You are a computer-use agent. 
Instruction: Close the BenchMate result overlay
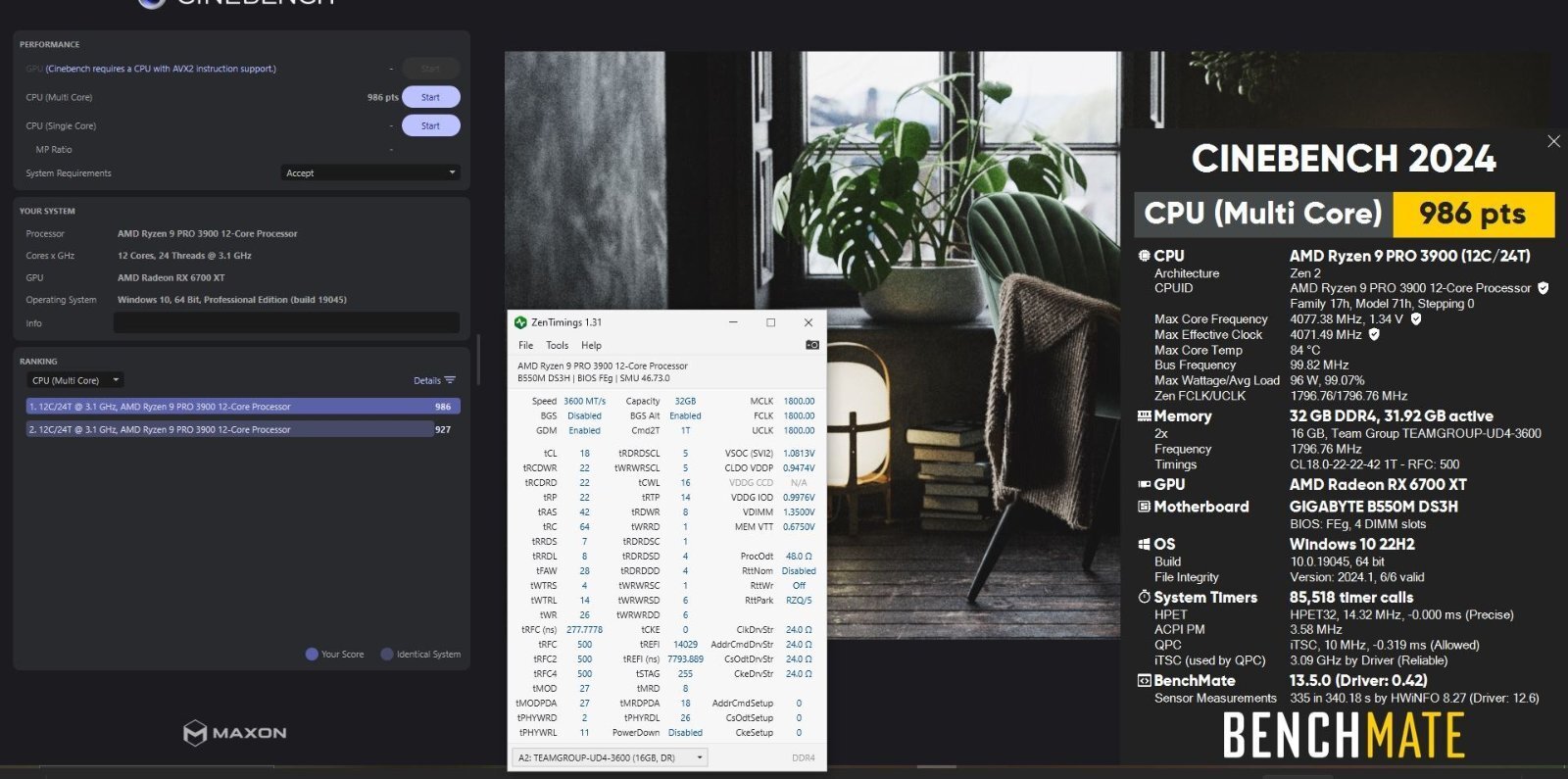[x=1553, y=141]
